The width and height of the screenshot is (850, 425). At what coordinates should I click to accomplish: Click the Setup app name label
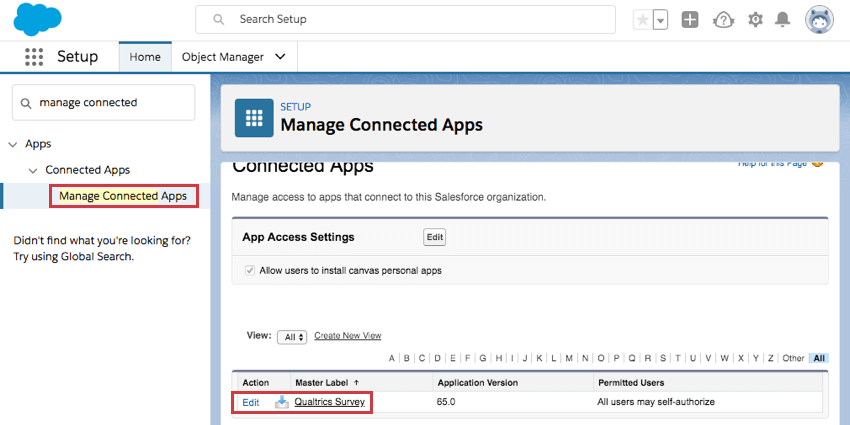click(x=78, y=57)
